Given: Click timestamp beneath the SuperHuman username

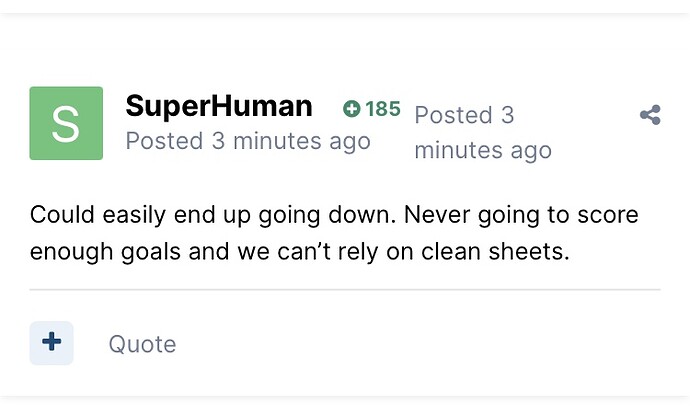Looking at the screenshot, I should click(248, 141).
